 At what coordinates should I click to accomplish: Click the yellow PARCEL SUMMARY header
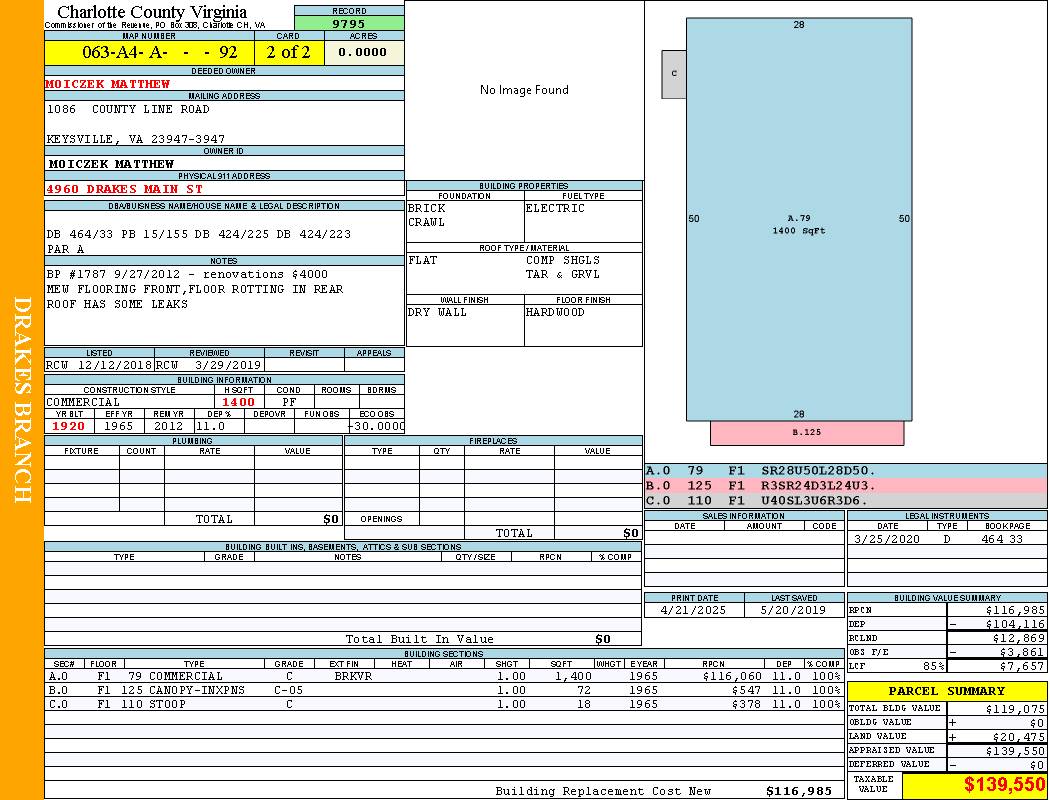coord(946,691)
